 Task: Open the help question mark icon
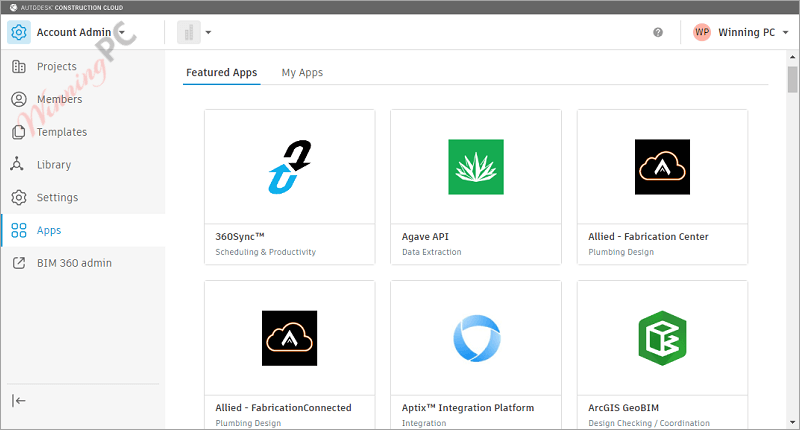[658, 32]
